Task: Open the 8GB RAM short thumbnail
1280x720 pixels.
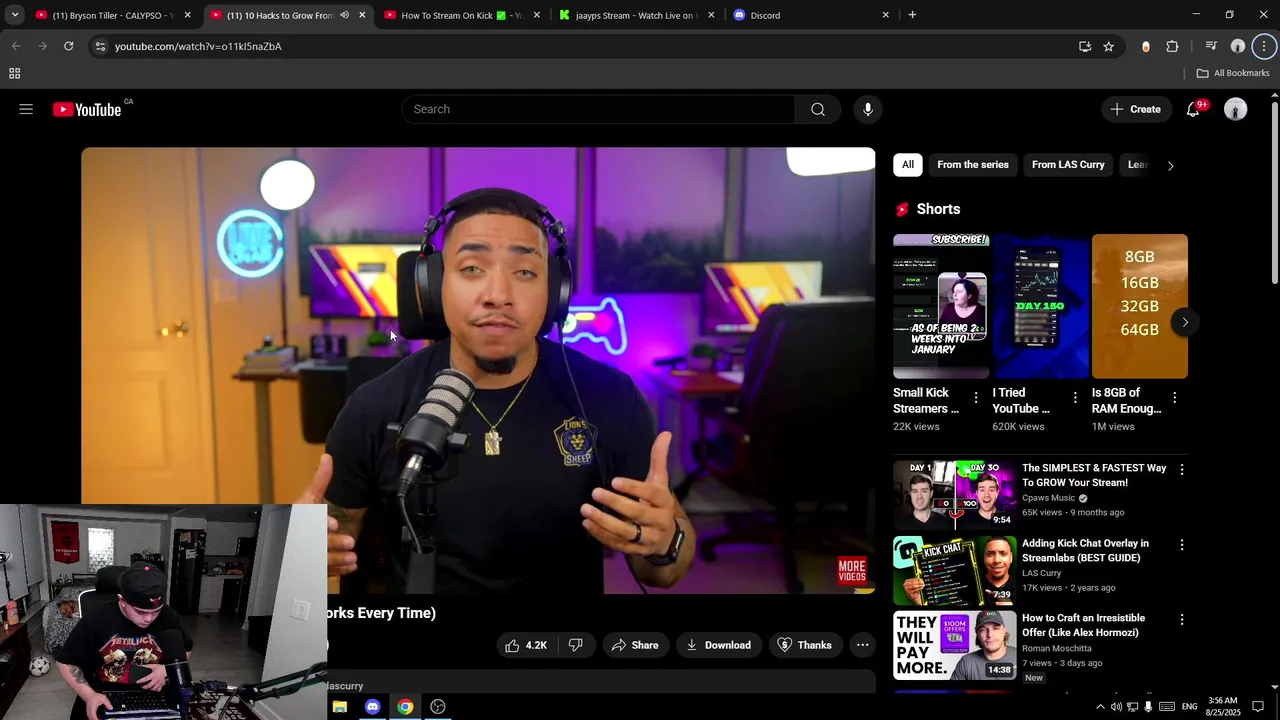Action: click(x=1140, y=306)
